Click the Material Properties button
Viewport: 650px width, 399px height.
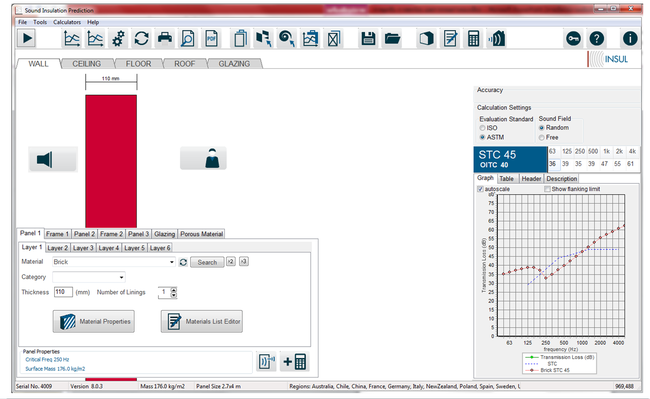coord(94,322)
